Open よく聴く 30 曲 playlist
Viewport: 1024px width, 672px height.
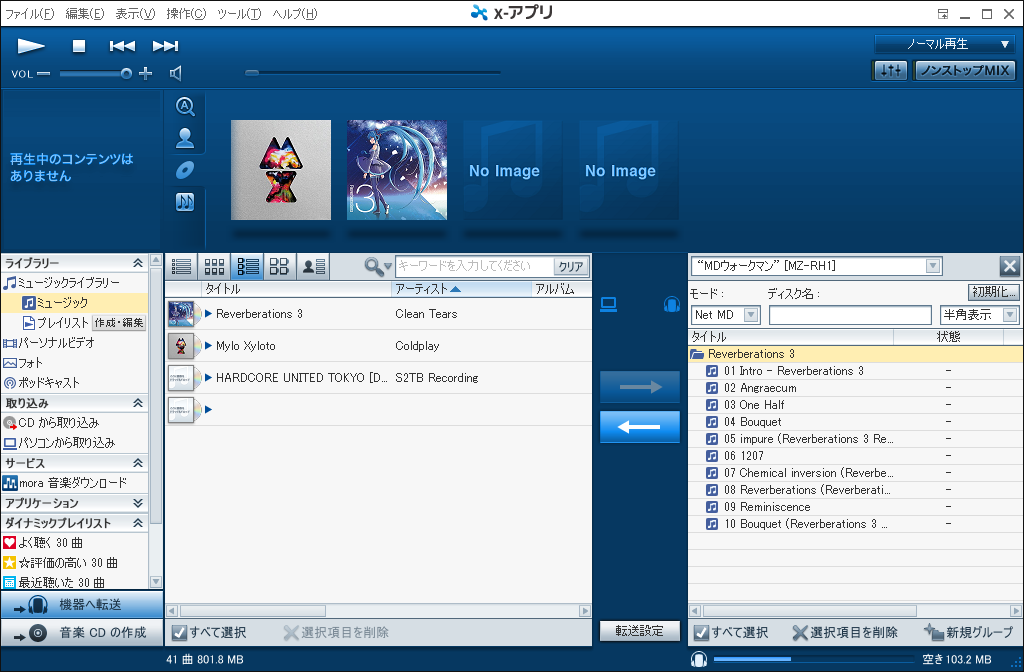42,543
